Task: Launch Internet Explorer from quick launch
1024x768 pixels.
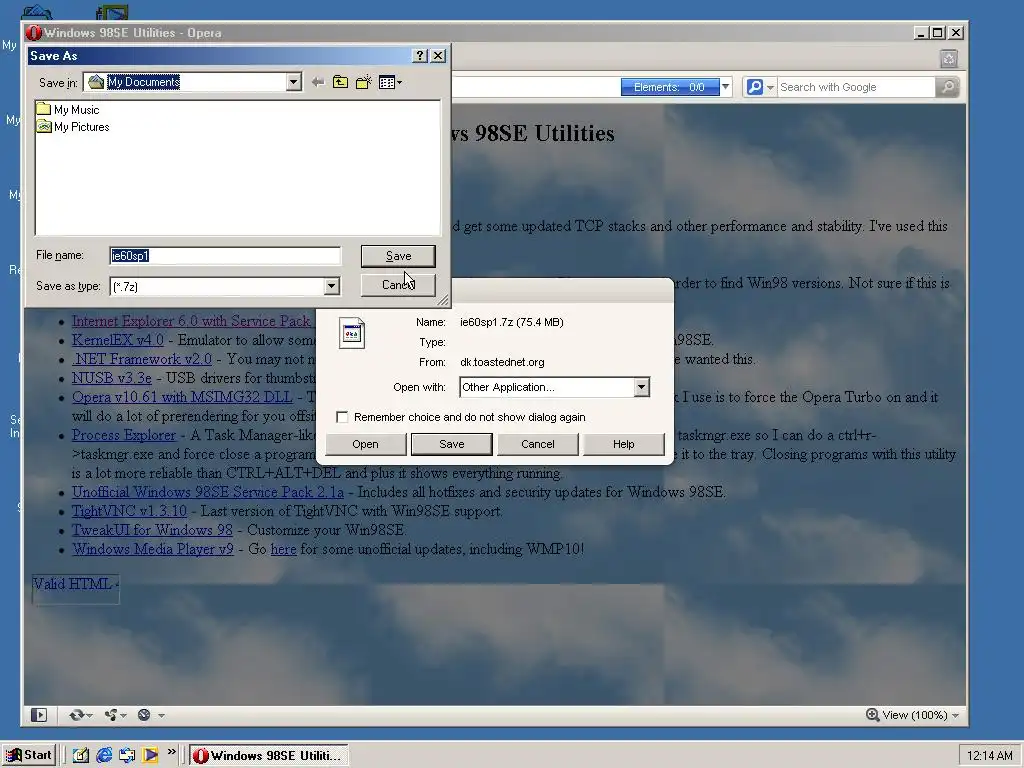Action: click(x=104, y=756)
